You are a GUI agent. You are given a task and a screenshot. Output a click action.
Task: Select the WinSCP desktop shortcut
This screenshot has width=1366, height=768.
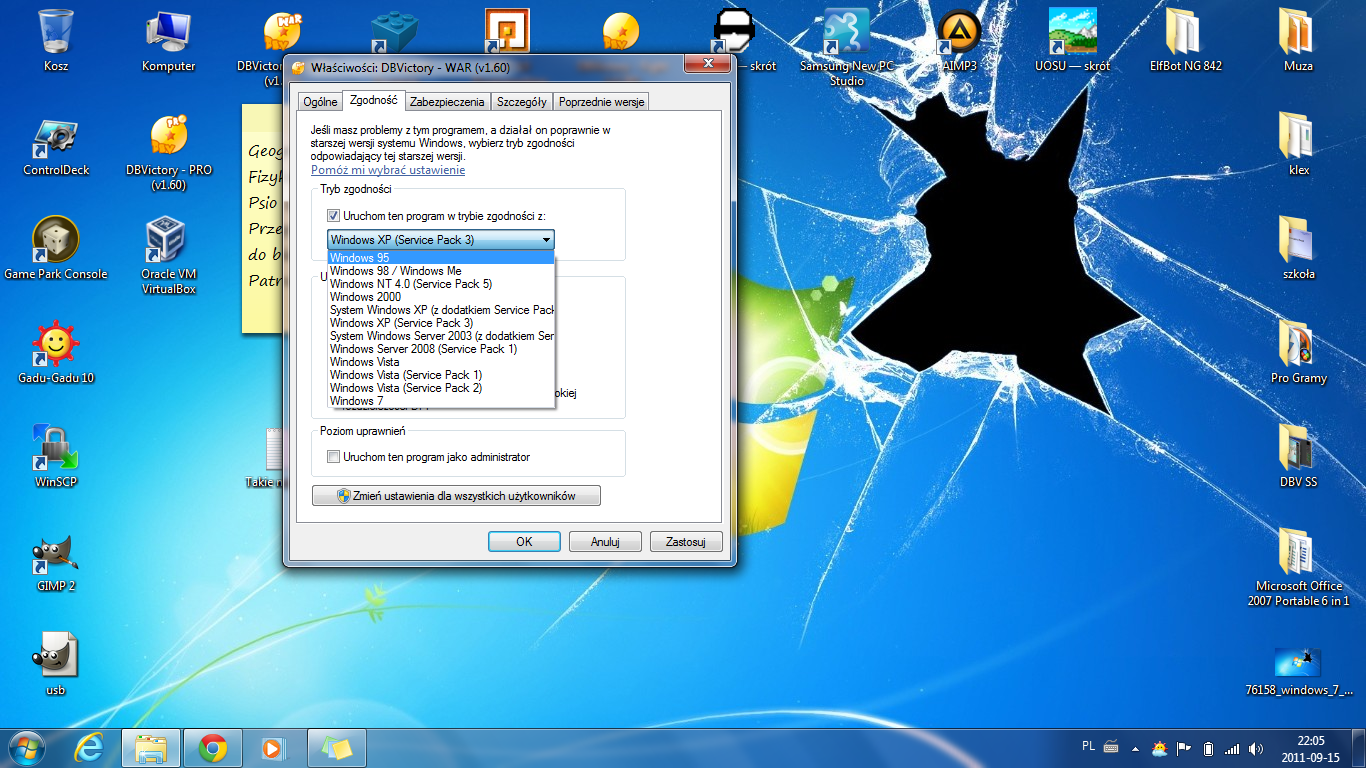[x=56, y=456]
